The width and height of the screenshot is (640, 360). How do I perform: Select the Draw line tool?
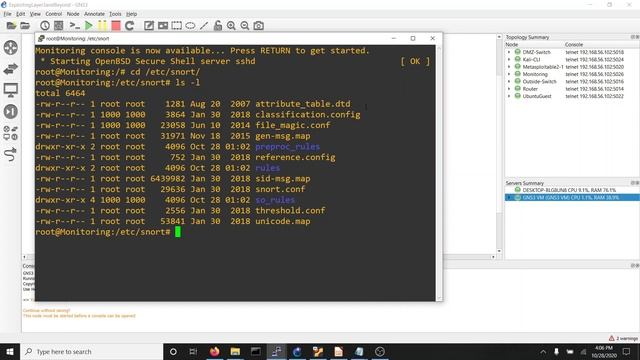pos(204,26)
